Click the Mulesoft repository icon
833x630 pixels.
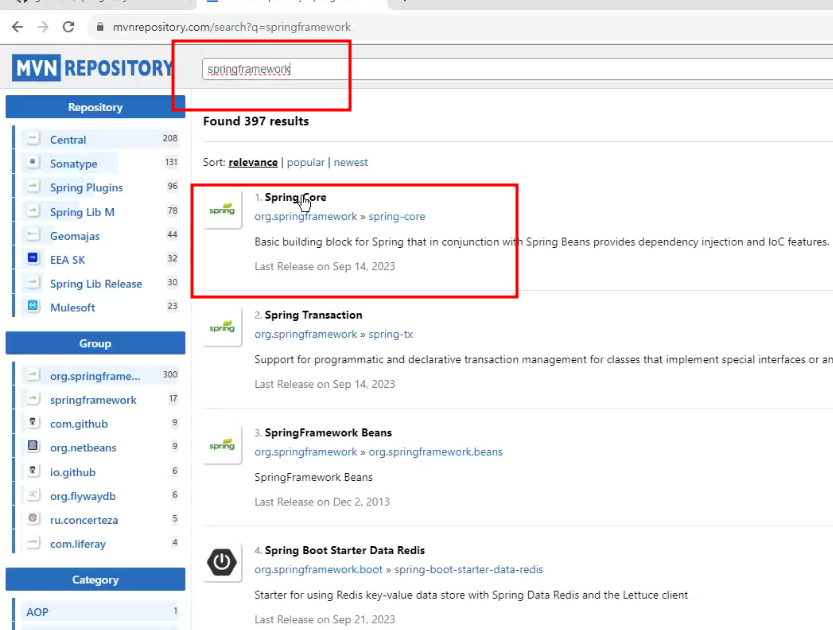pyautogui.click(x=33, y=307)
